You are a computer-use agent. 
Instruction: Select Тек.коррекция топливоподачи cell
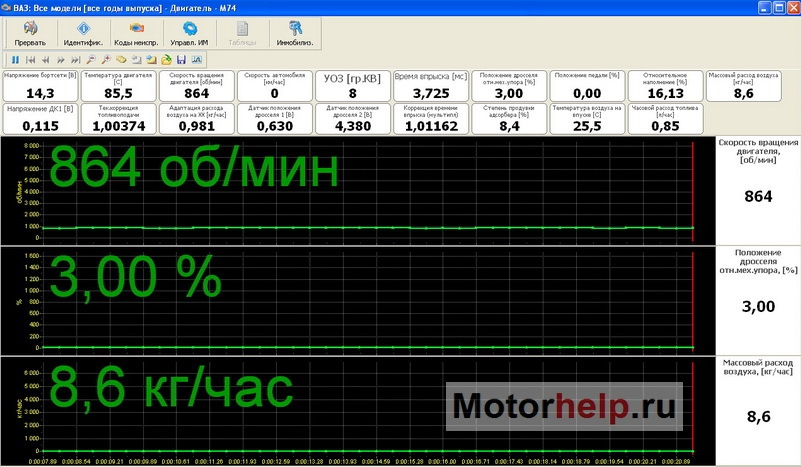click(x=119, y=119)
